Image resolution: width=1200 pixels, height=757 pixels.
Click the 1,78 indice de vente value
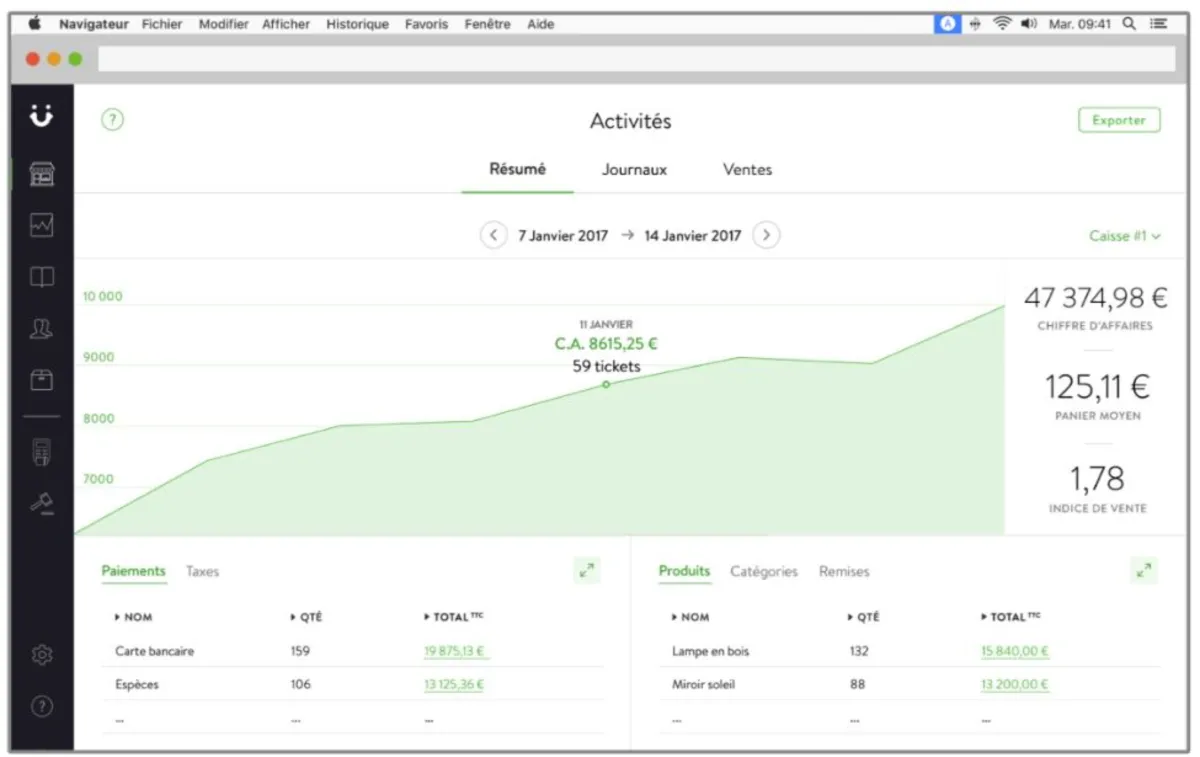pyautogui.click(x=1097, y=478)
